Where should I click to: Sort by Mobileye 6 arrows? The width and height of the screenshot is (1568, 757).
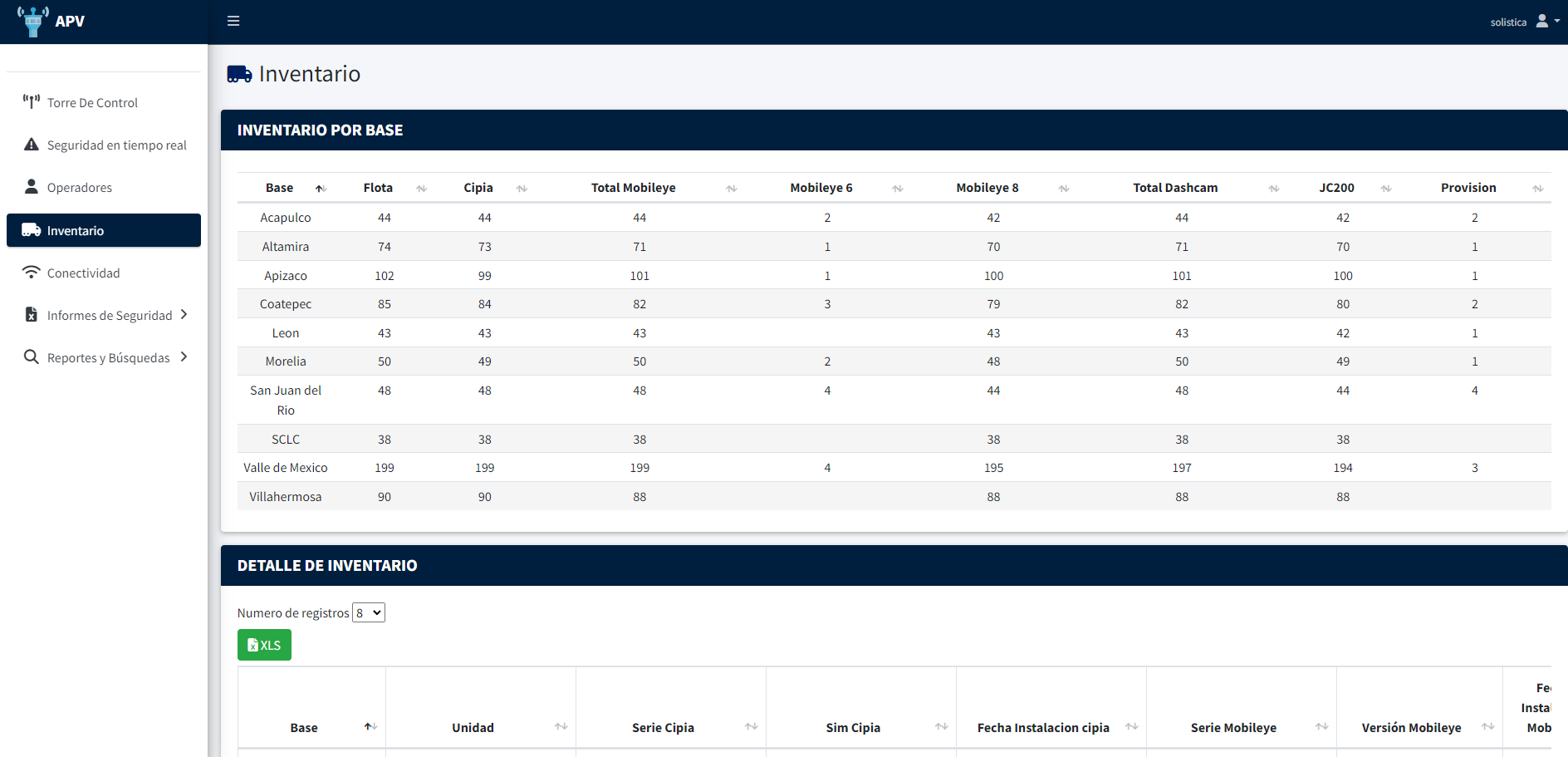point(898,189)
